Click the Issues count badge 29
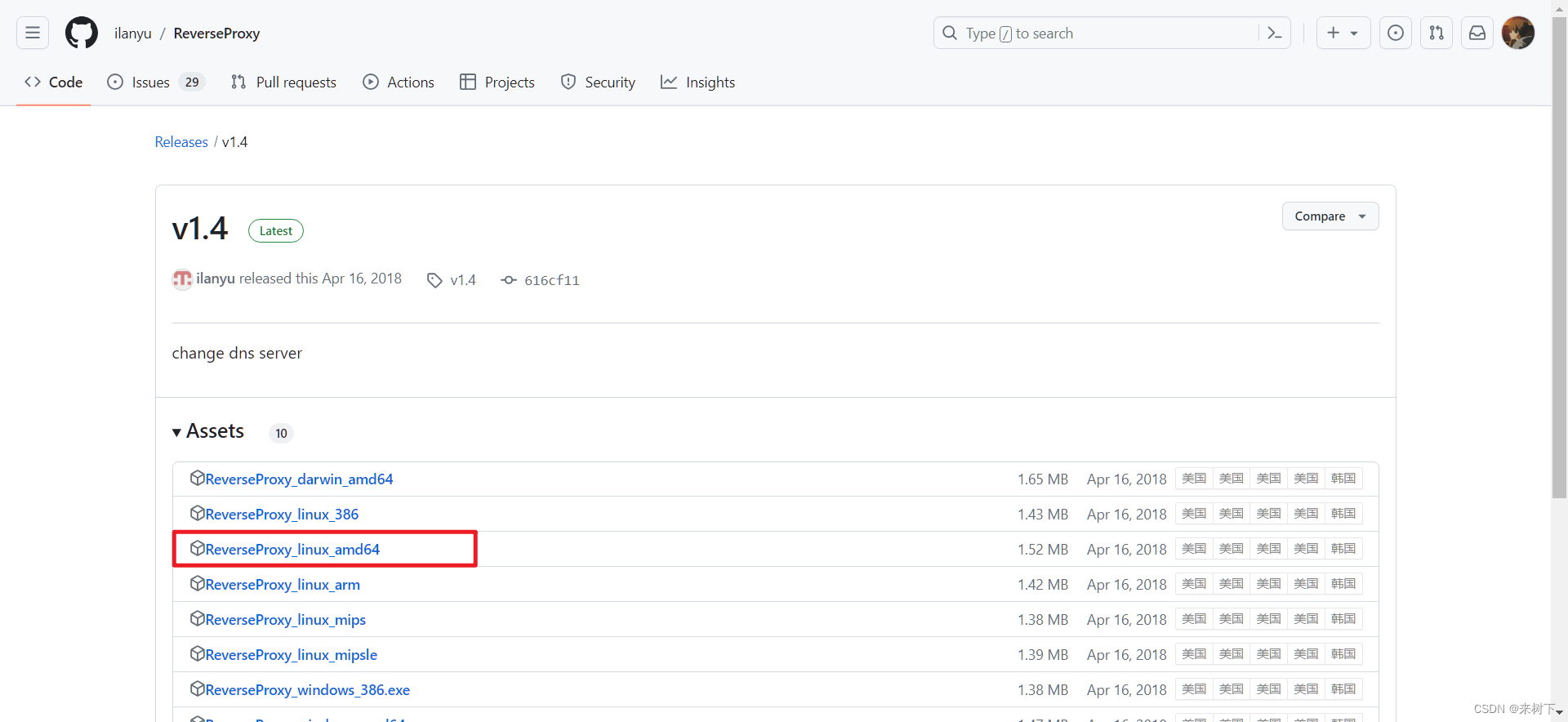Screen dimensions: 1568x722 [192, 82]
